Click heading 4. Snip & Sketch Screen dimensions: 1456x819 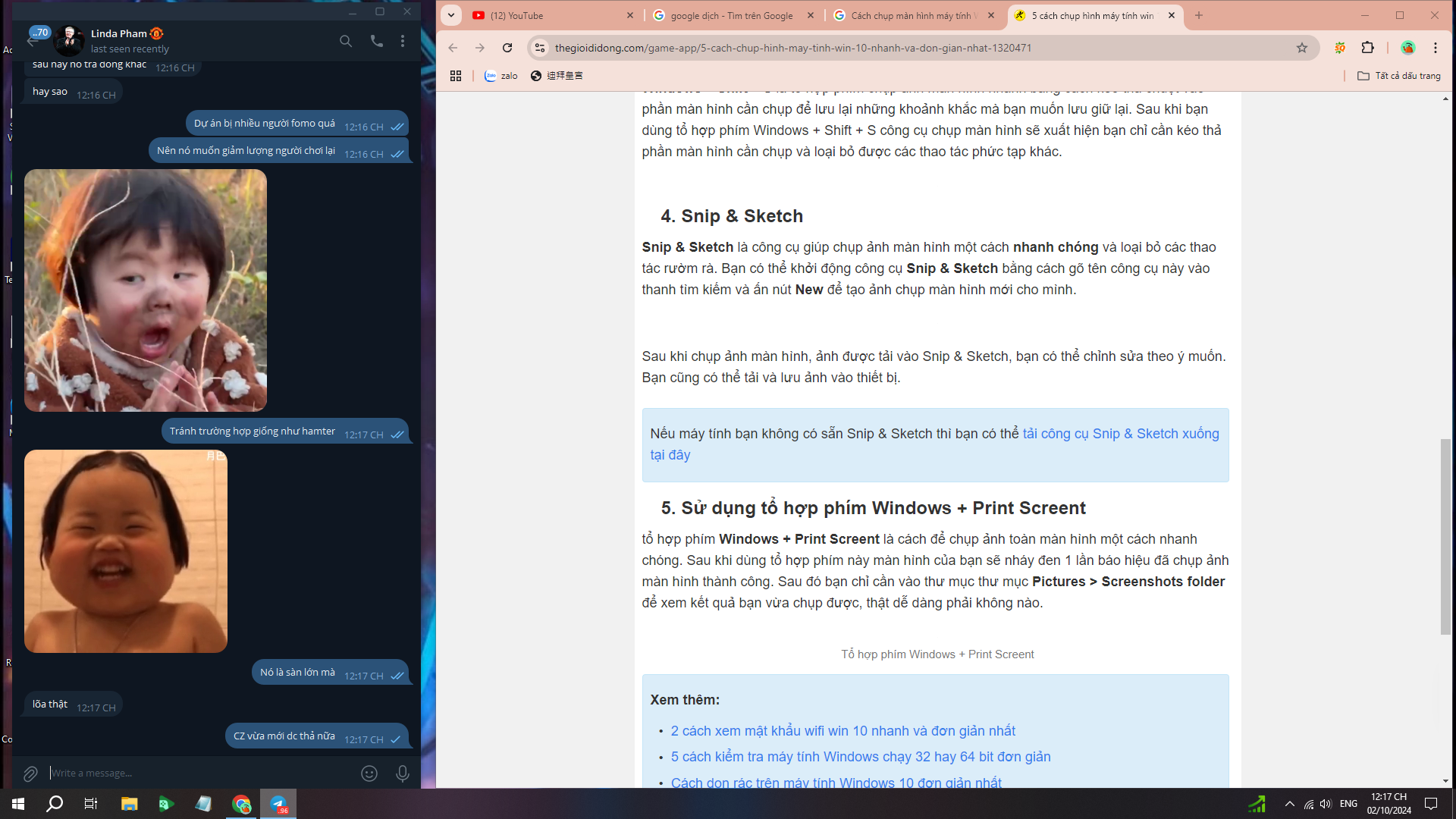pyautogui.click(x=732, y=216)
